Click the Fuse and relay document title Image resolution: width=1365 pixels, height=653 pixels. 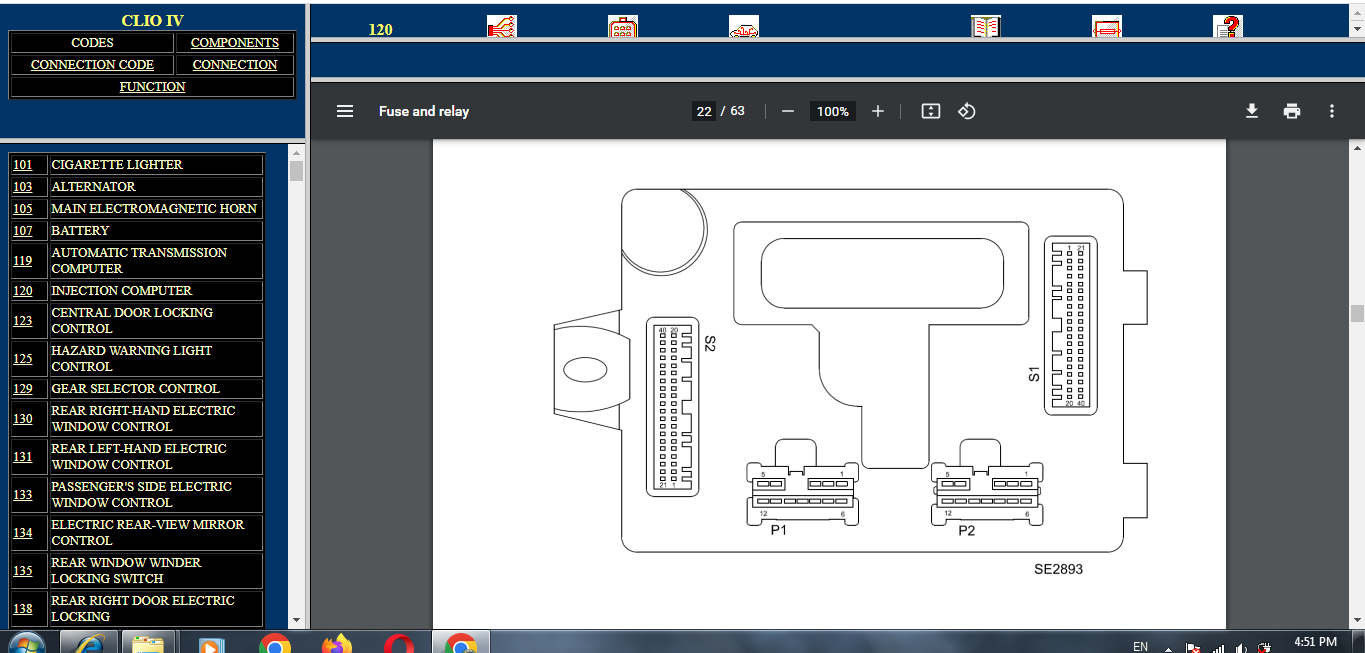pyautogui.click(x=424, y=111)
